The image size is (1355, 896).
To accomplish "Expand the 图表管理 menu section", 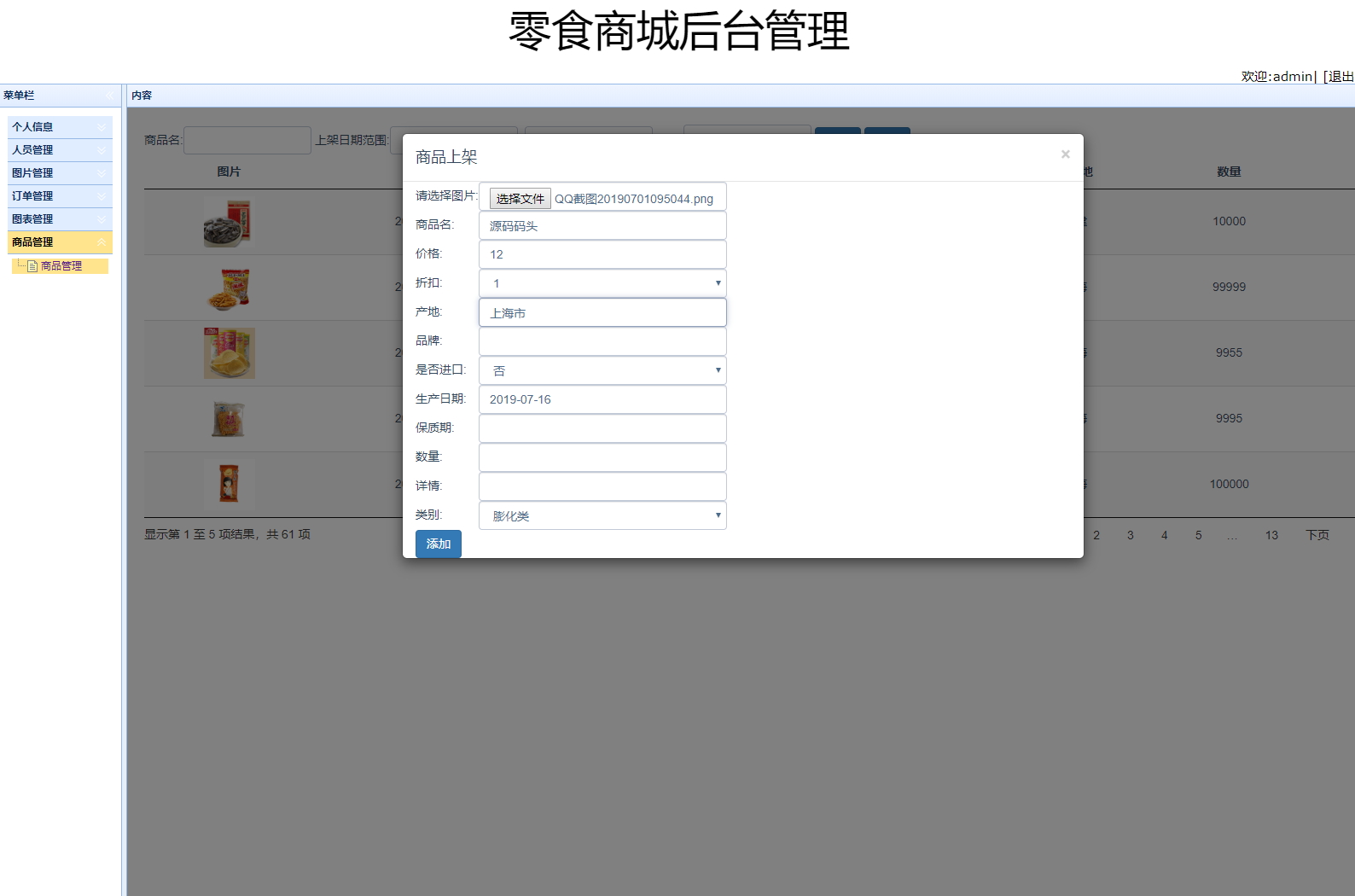I will 60,219.
